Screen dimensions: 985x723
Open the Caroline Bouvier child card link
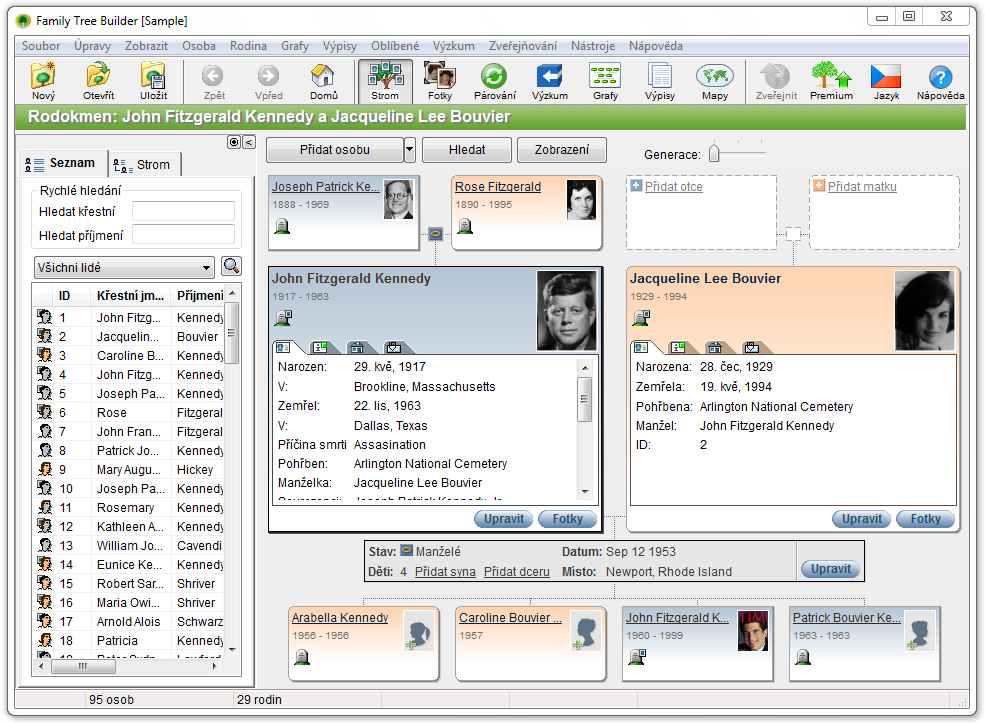pyautogui.click(x=510, y=618)
